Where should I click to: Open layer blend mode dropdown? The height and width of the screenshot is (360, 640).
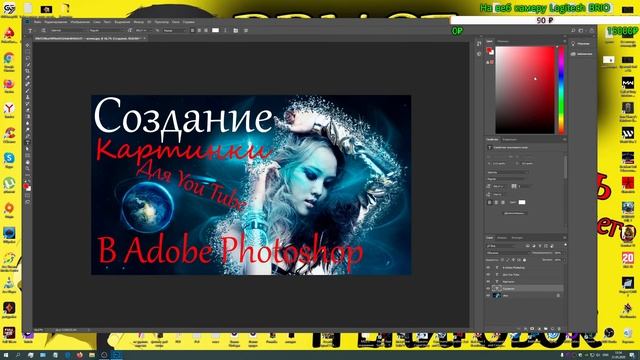click(x=509, y=253)
